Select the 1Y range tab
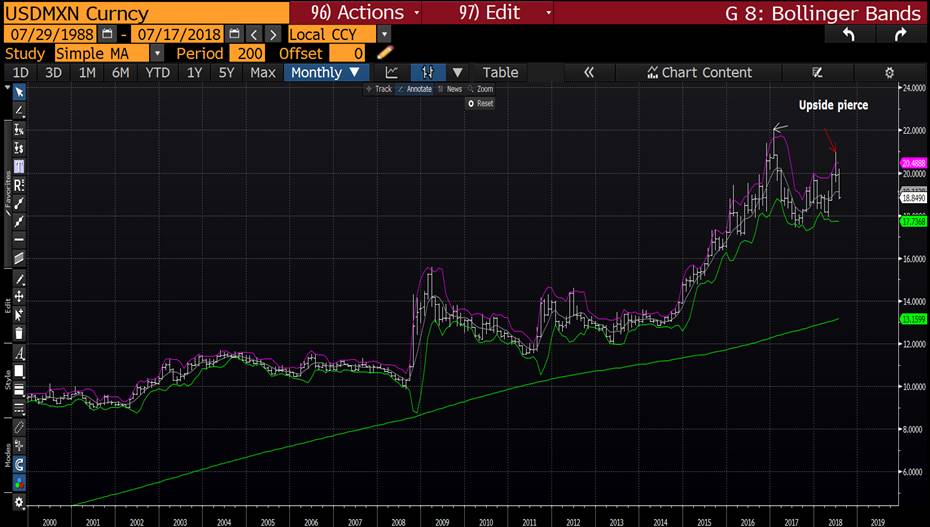This screenshot has width=930, height=527. pos(194,72)
